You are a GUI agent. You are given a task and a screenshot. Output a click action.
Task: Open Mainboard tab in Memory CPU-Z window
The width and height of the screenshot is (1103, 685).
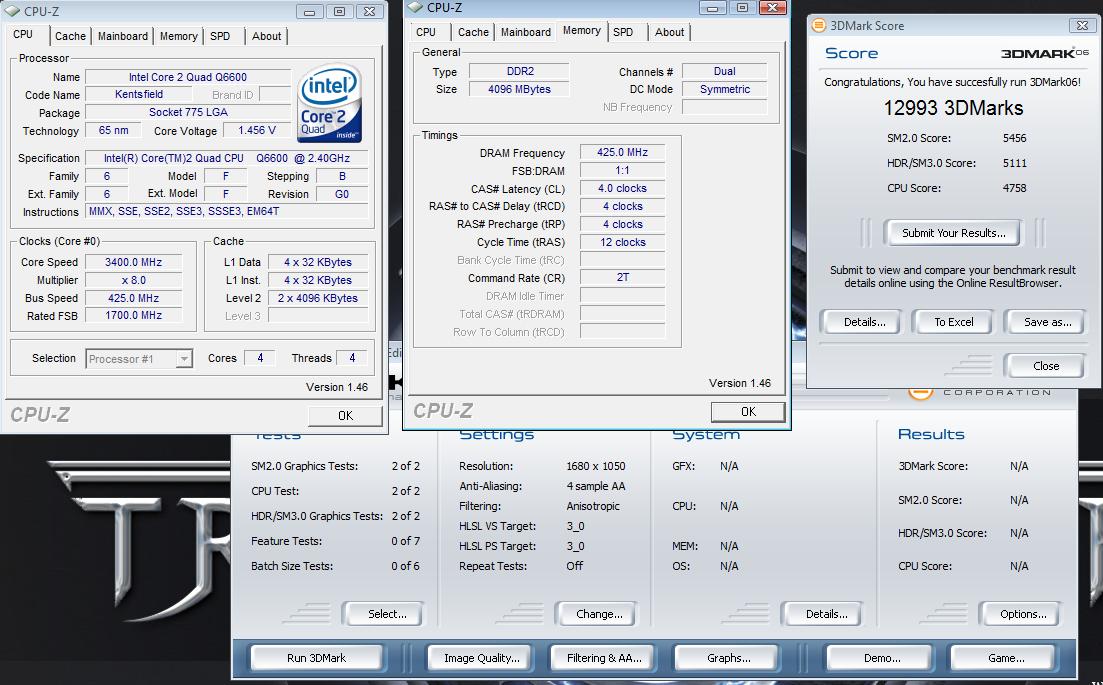[x=526, y=32]
